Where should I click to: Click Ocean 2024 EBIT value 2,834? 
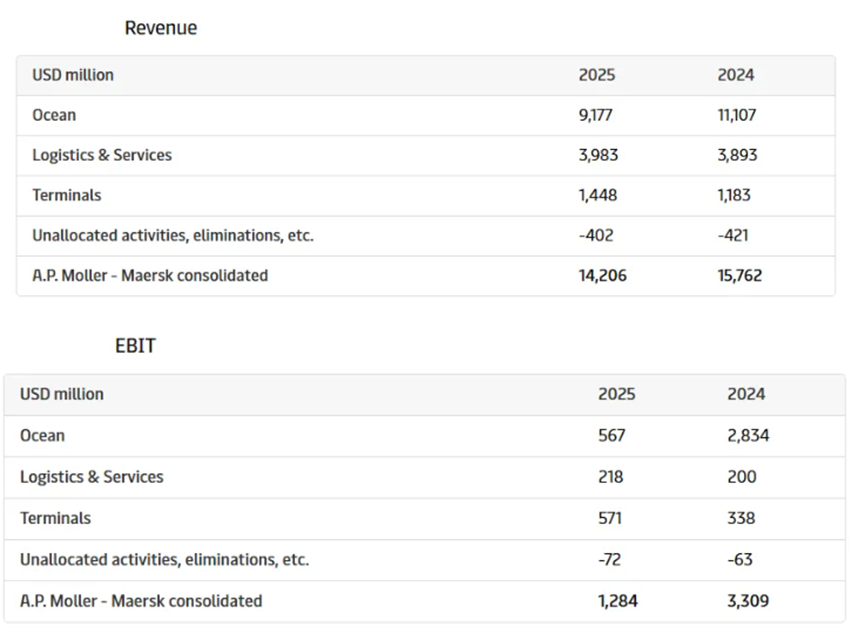[x=748, y=435]
